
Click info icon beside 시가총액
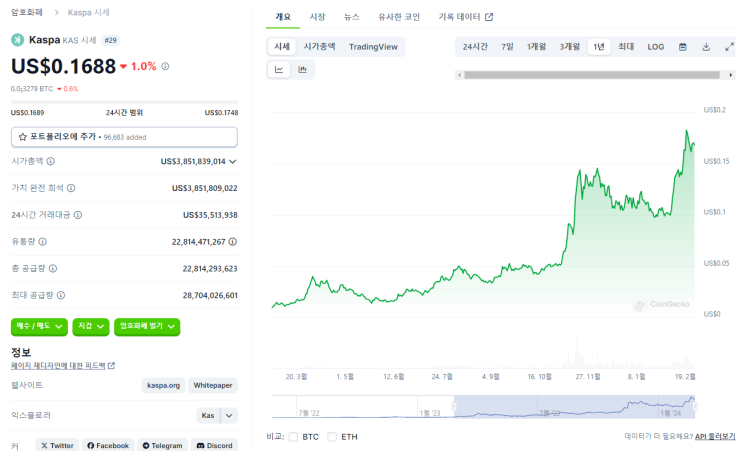pos(51,161)
